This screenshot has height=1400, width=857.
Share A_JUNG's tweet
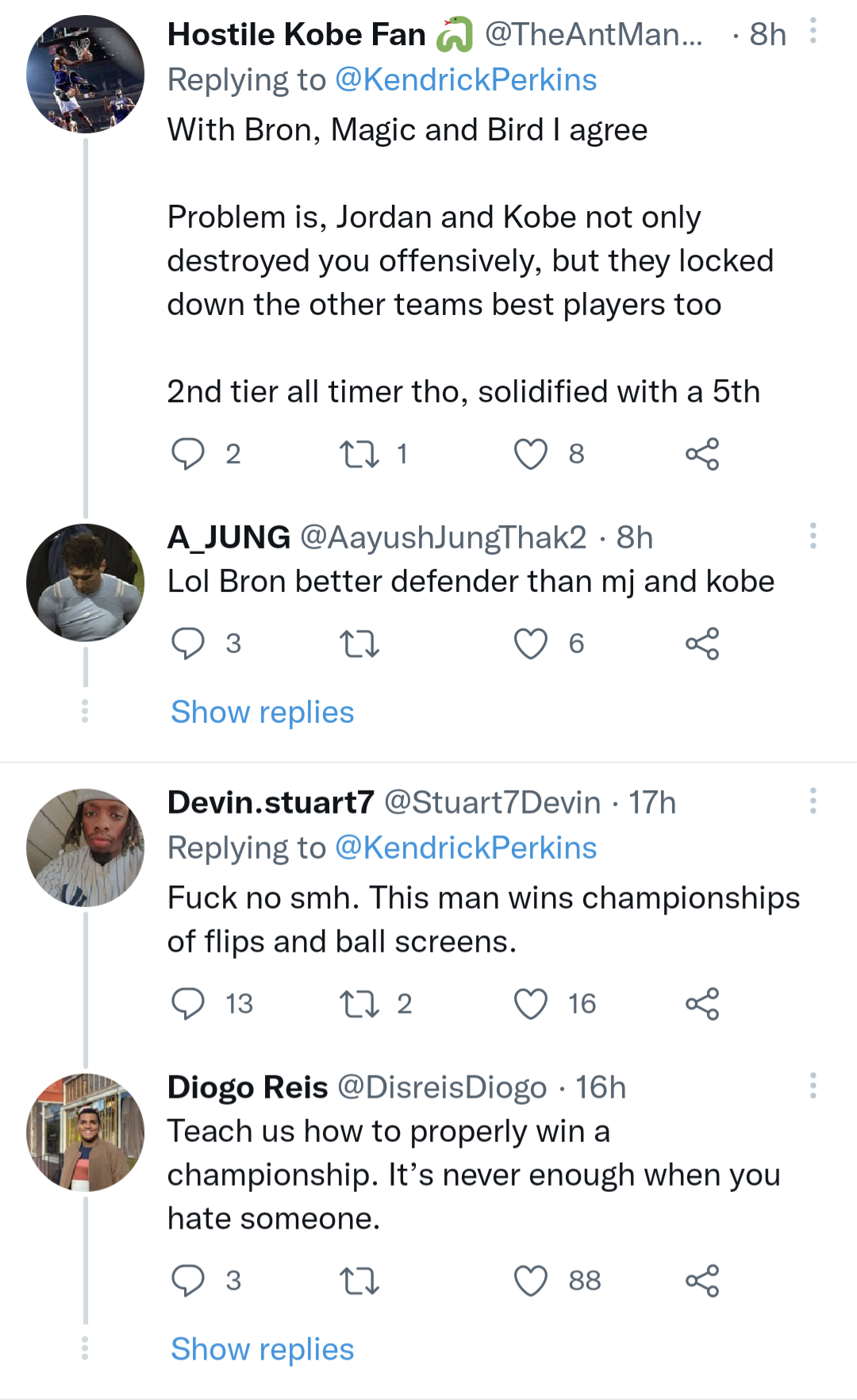(702, 644)
